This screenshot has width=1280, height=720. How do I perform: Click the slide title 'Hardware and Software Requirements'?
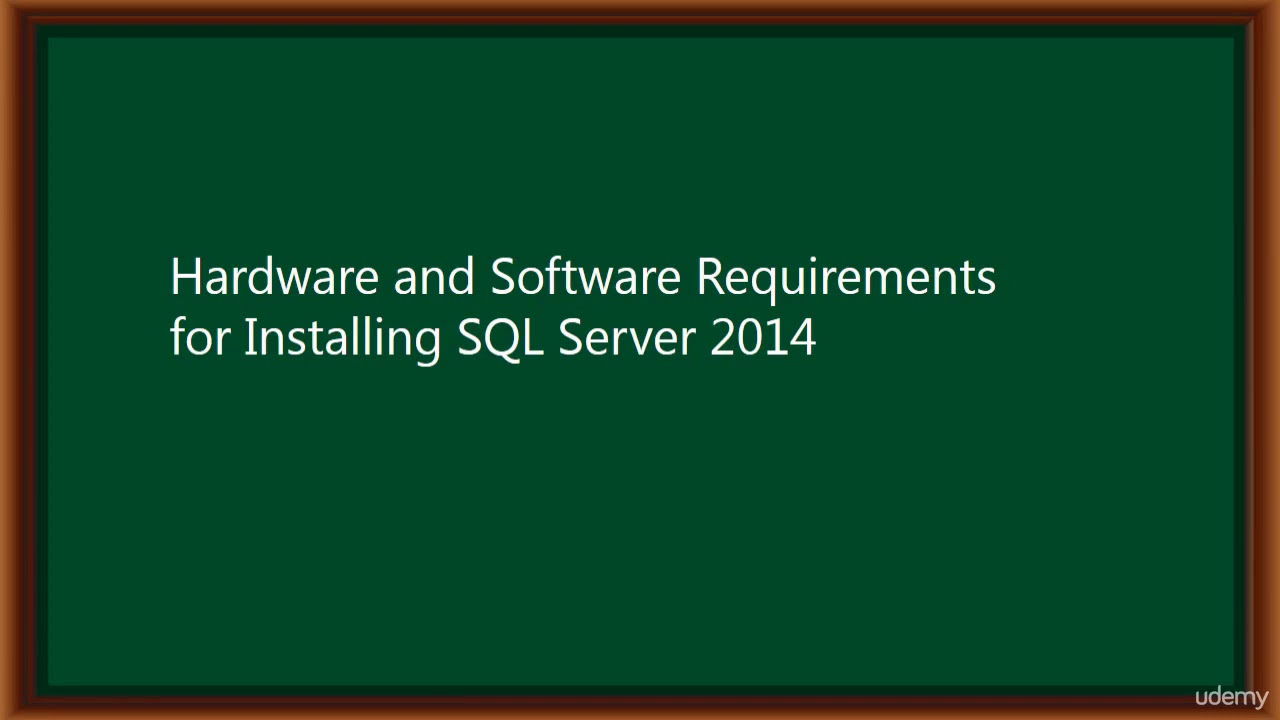coord(583,277)
